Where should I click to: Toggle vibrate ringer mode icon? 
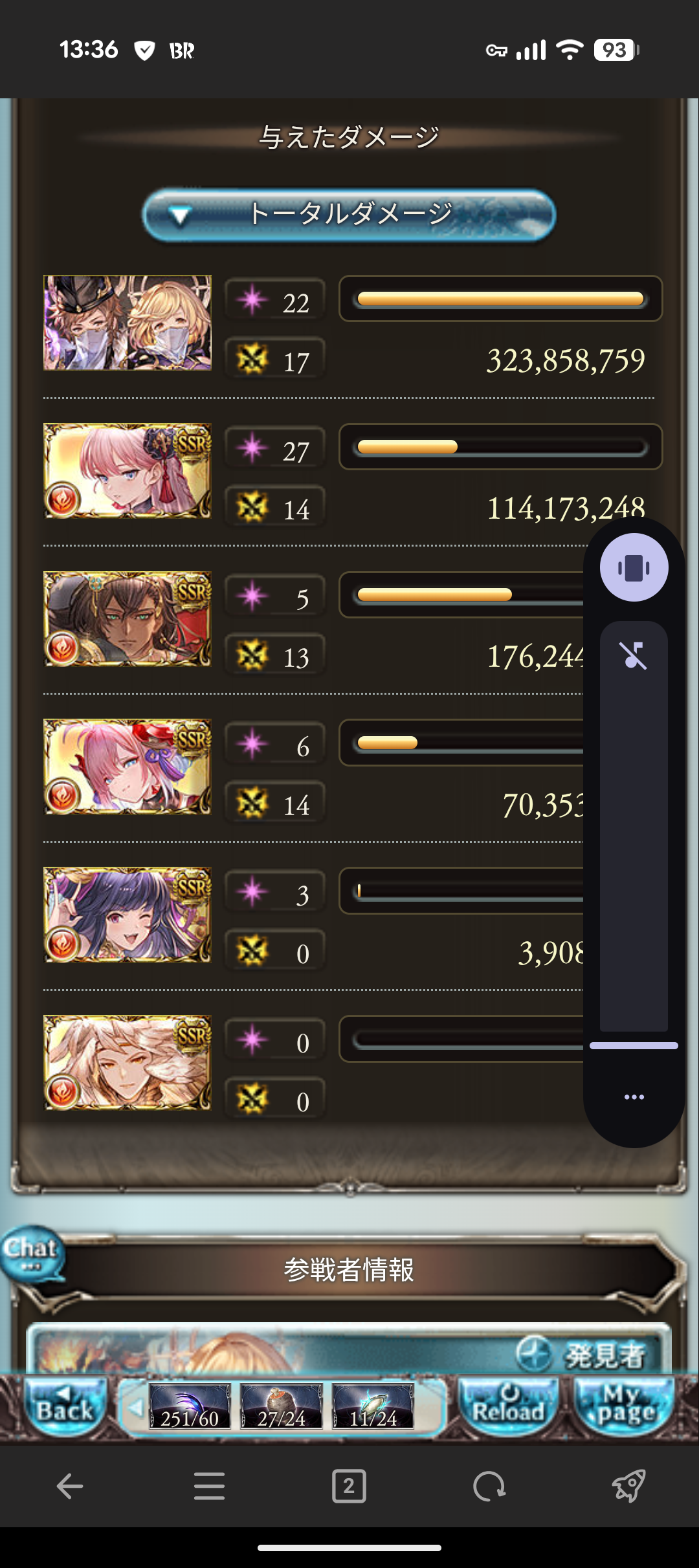(x=634, y=568)
